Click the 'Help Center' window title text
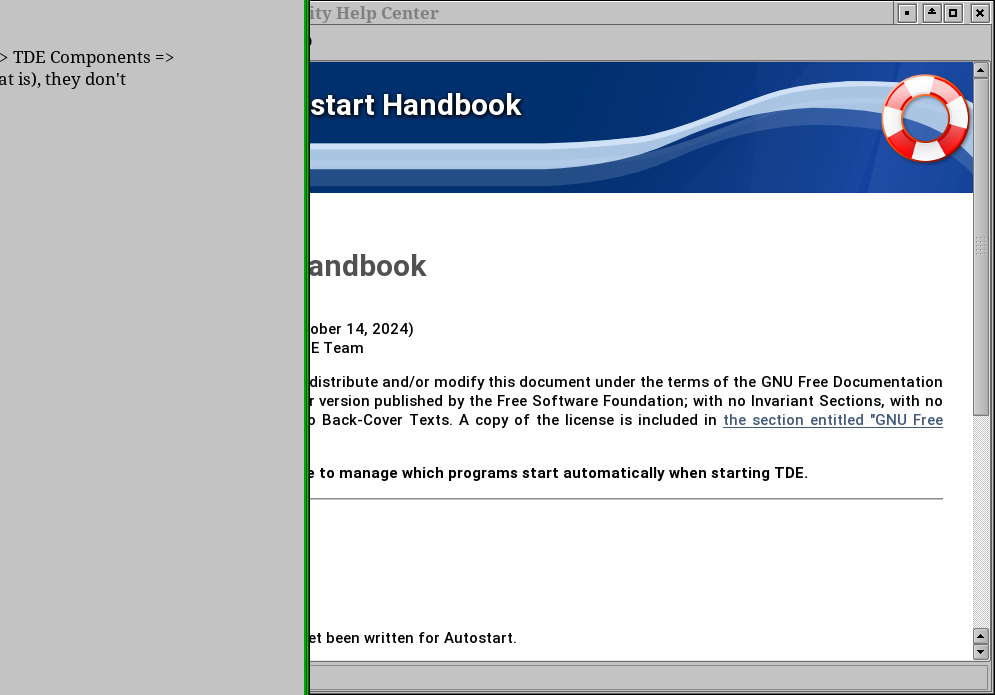The image size is (995, 695). (x=386, y=13)
